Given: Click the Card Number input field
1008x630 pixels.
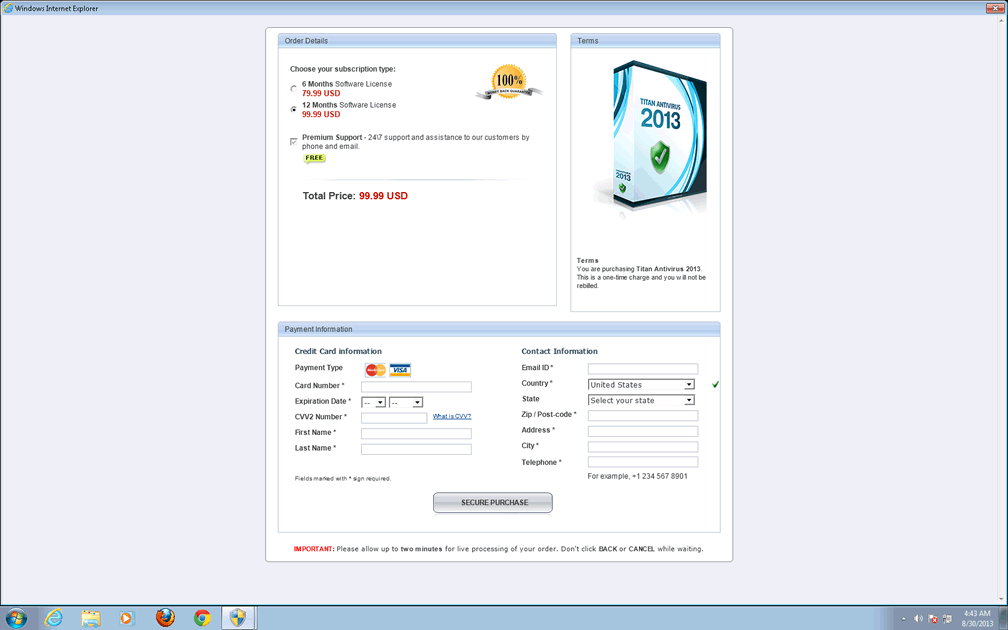Looking at the screenshot, I should coord(416,386).
